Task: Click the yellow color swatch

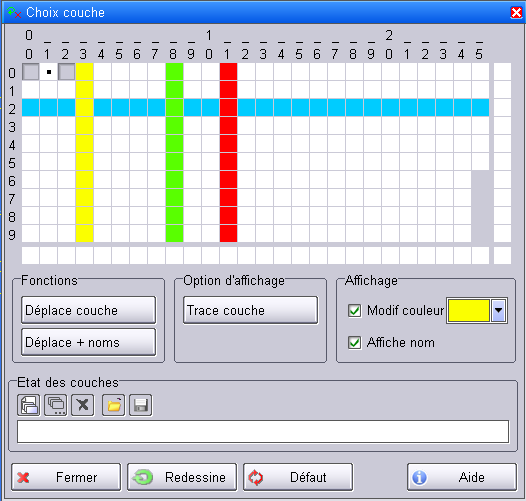Action: coord(469,310)
